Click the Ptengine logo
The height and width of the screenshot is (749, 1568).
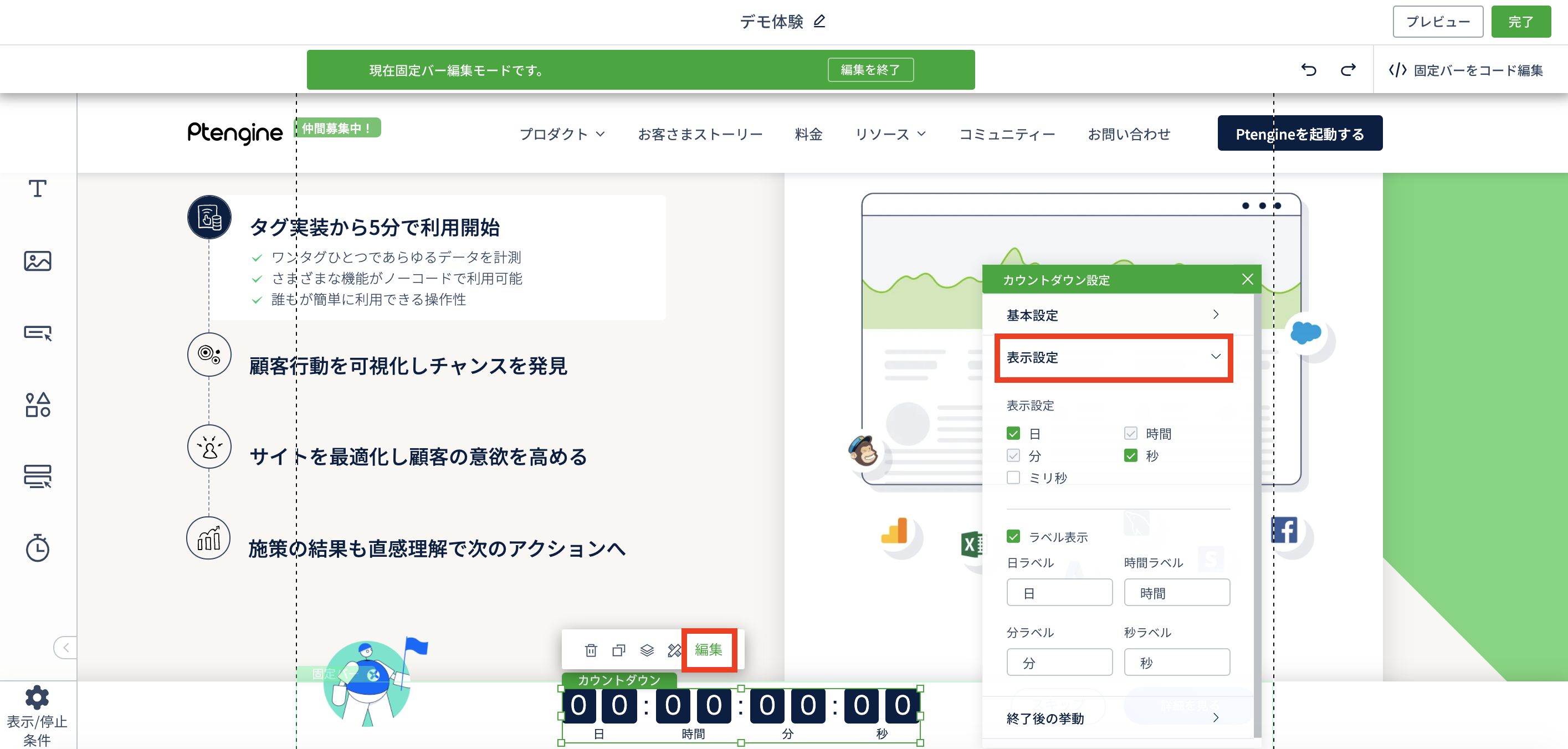(x=234, y=132)
